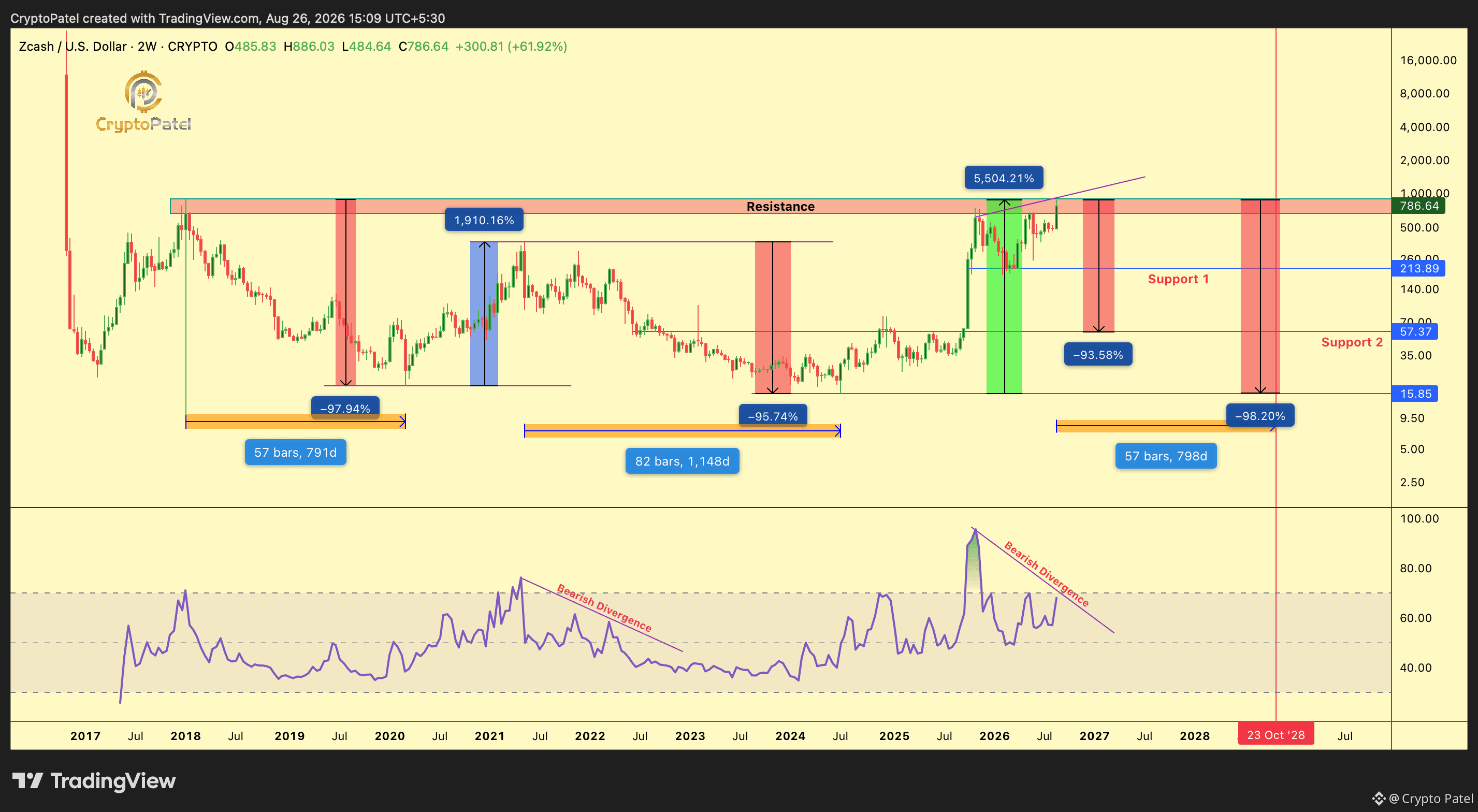
Task: Click the −97.94% drop label
Action: click(345, 408)
